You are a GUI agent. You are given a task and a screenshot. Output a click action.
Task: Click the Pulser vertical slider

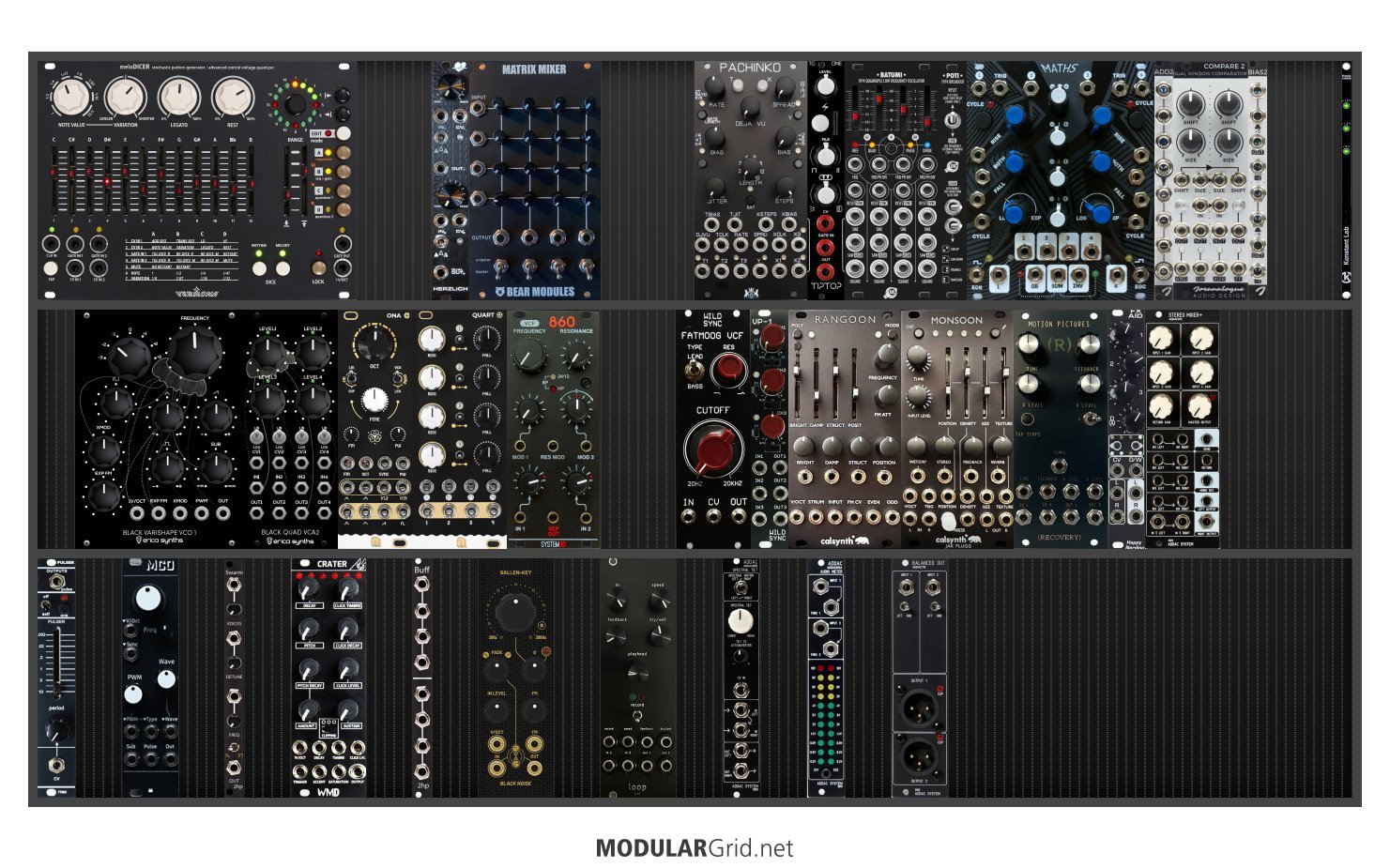pos(57,663)
